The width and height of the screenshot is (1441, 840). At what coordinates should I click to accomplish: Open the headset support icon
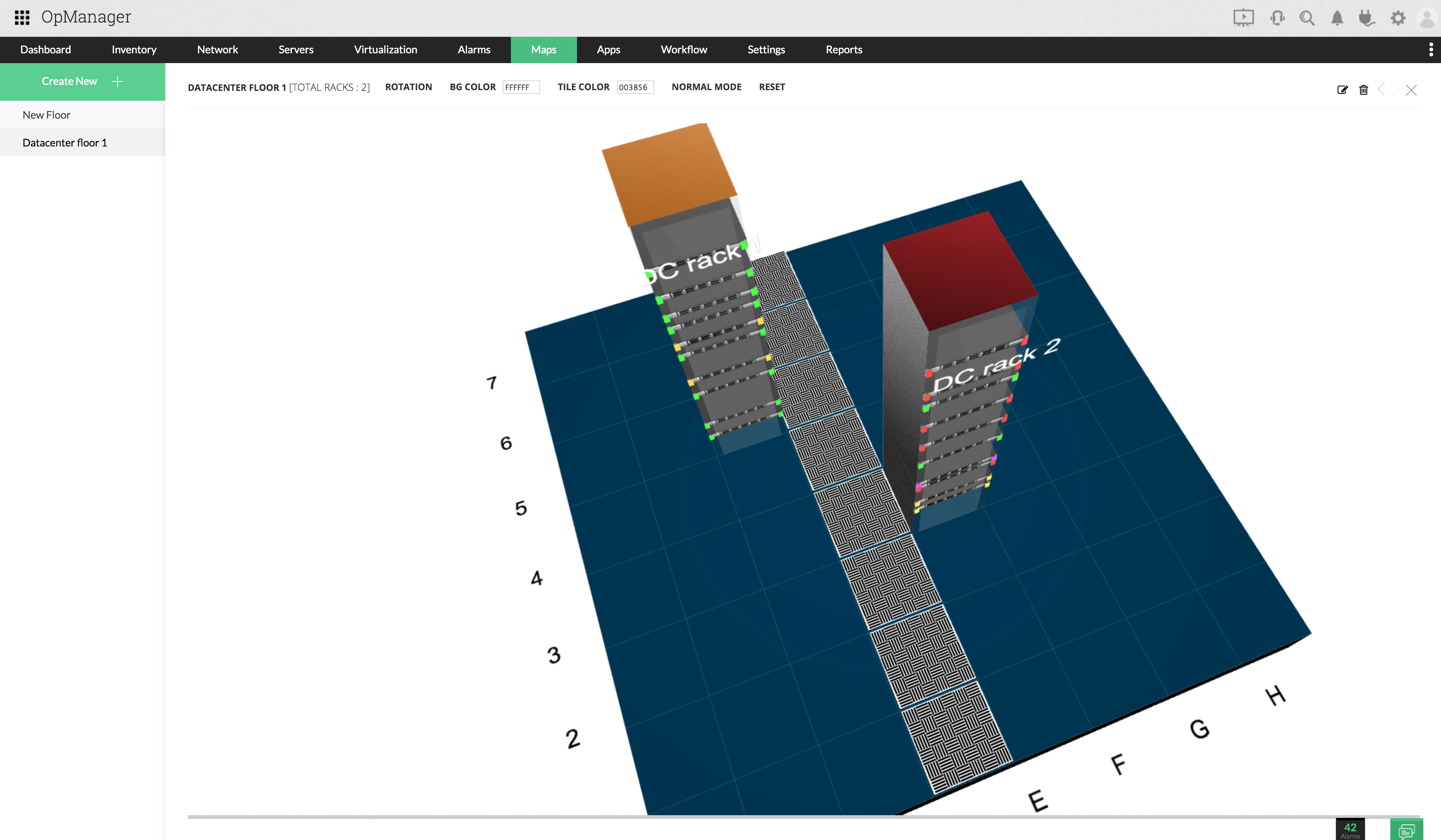click(1277, 18)
